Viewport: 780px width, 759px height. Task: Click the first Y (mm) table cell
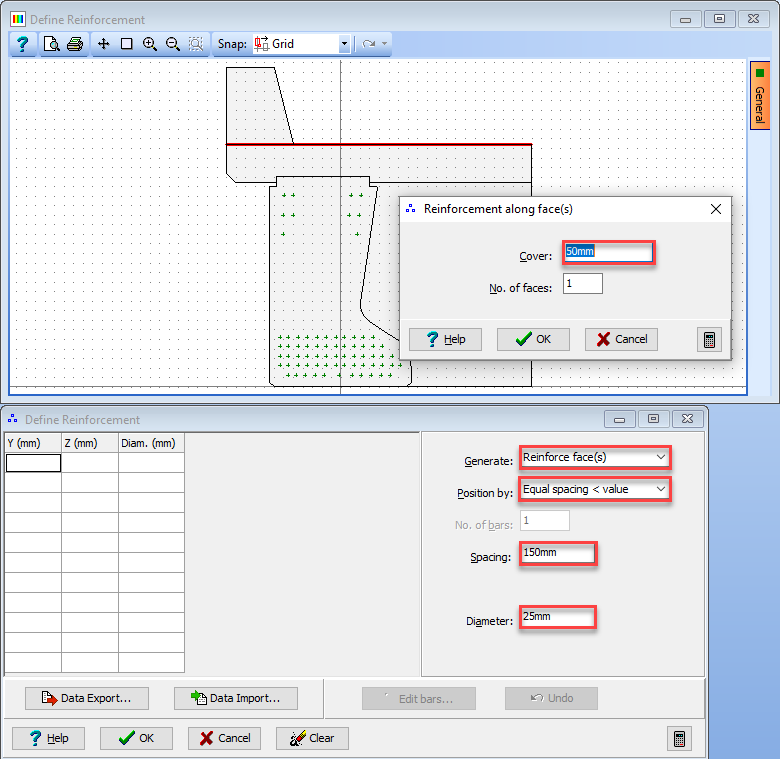[x=33, y=463]
